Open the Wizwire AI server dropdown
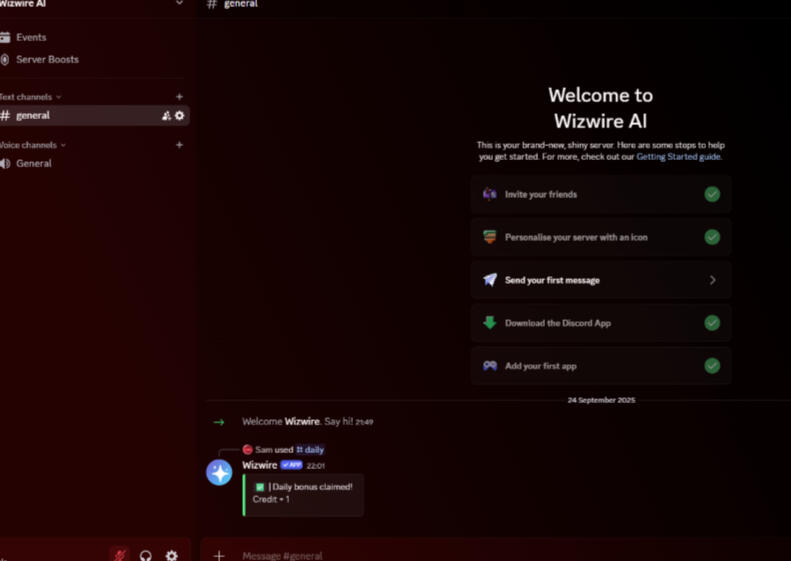 [179, 4]
